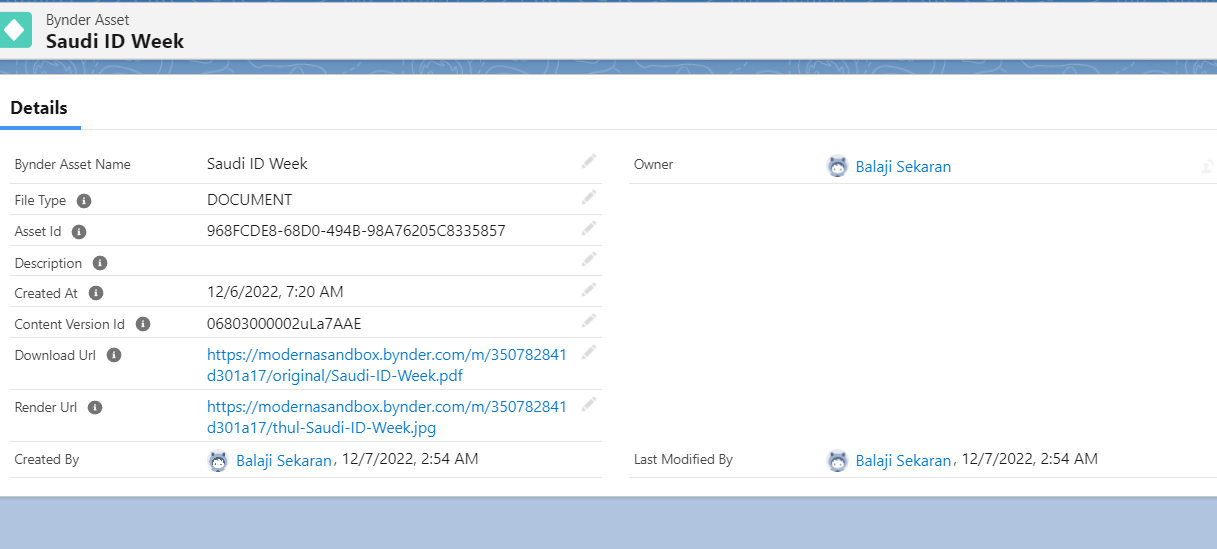Screen dimensions: 1217x549
Task: Click the Bynder Asset header label
Action: (87, 19)
